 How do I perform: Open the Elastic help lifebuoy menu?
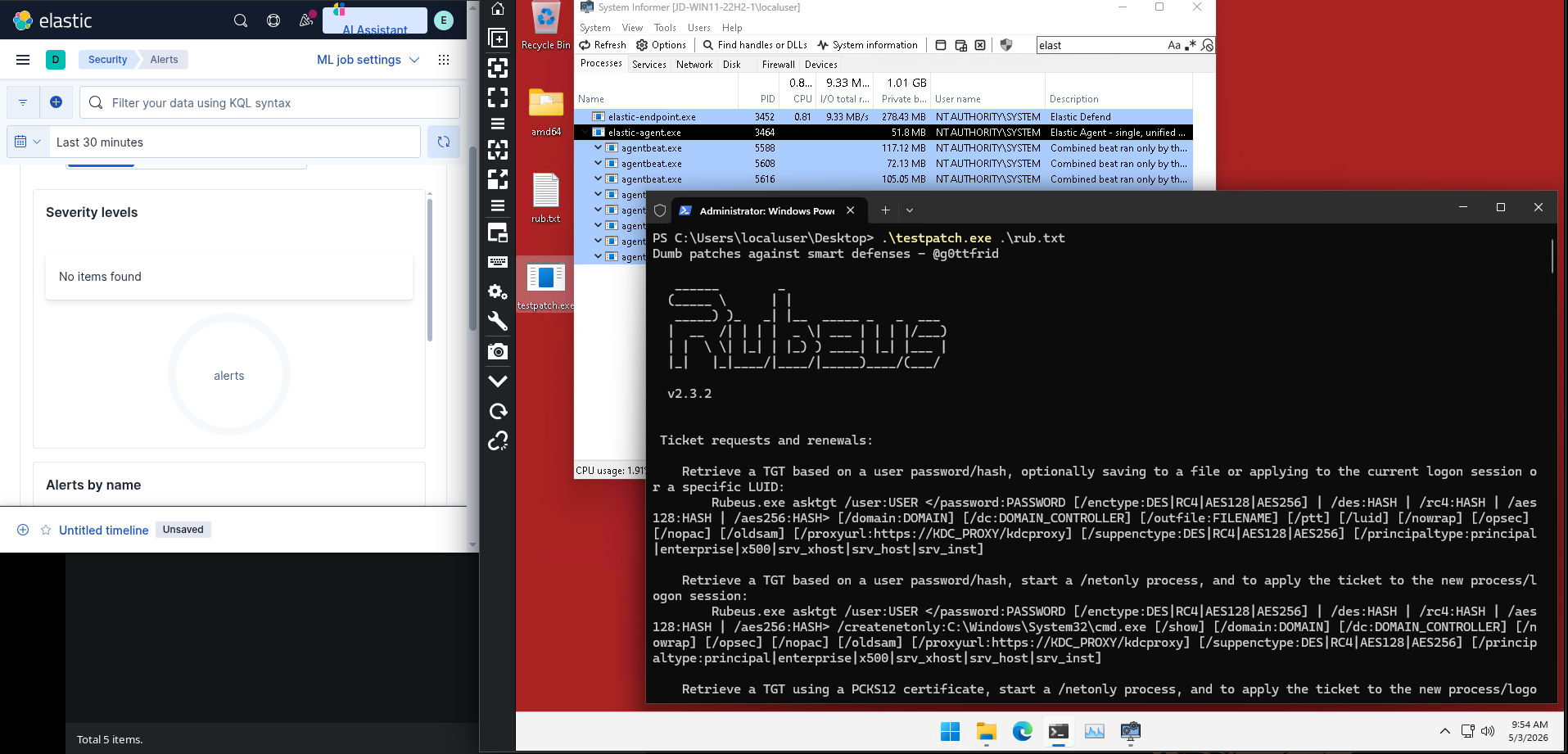coord(273,20)
